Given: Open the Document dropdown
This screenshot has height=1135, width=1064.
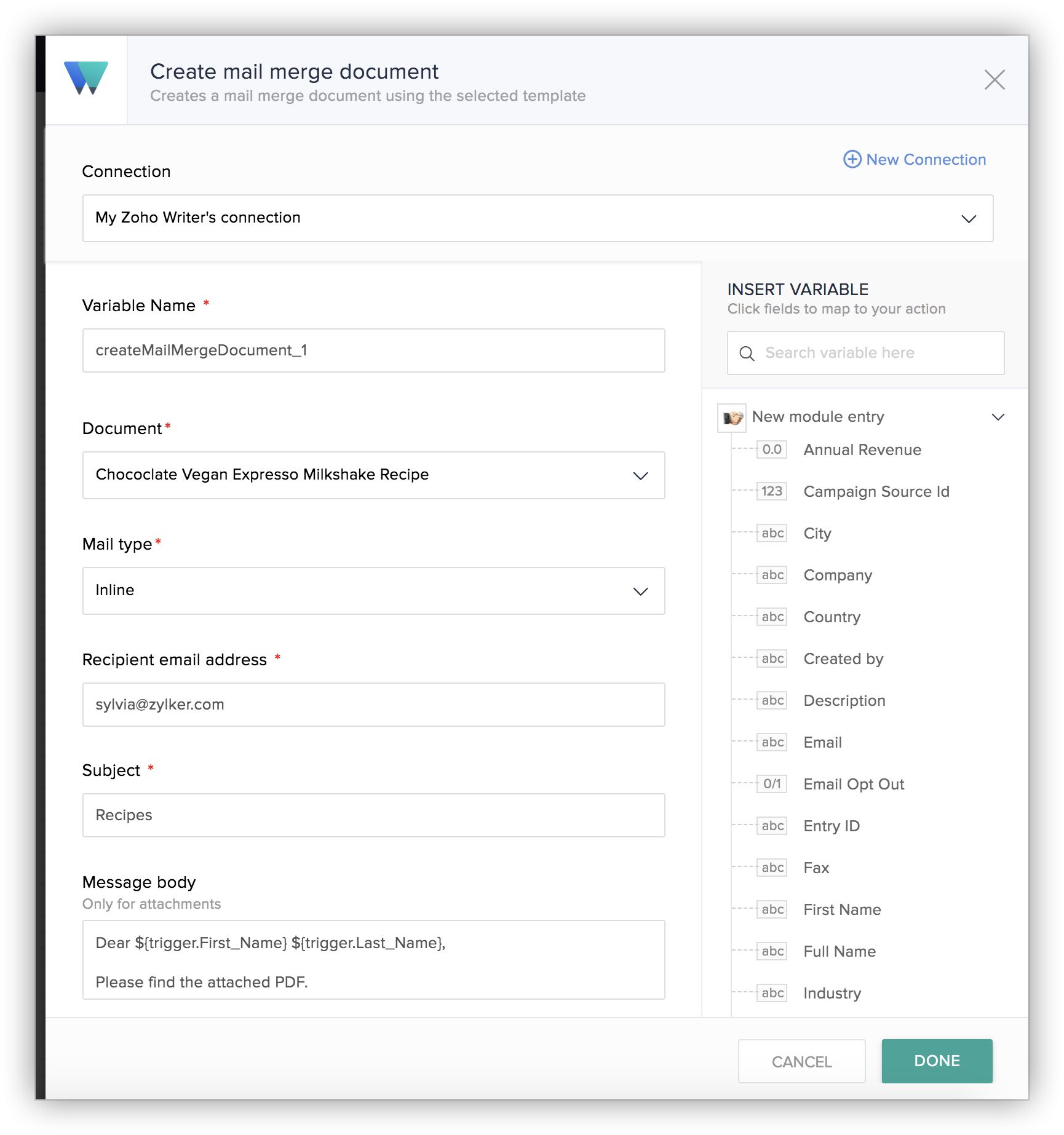Looking at the screenshot, I should (640, 476).
